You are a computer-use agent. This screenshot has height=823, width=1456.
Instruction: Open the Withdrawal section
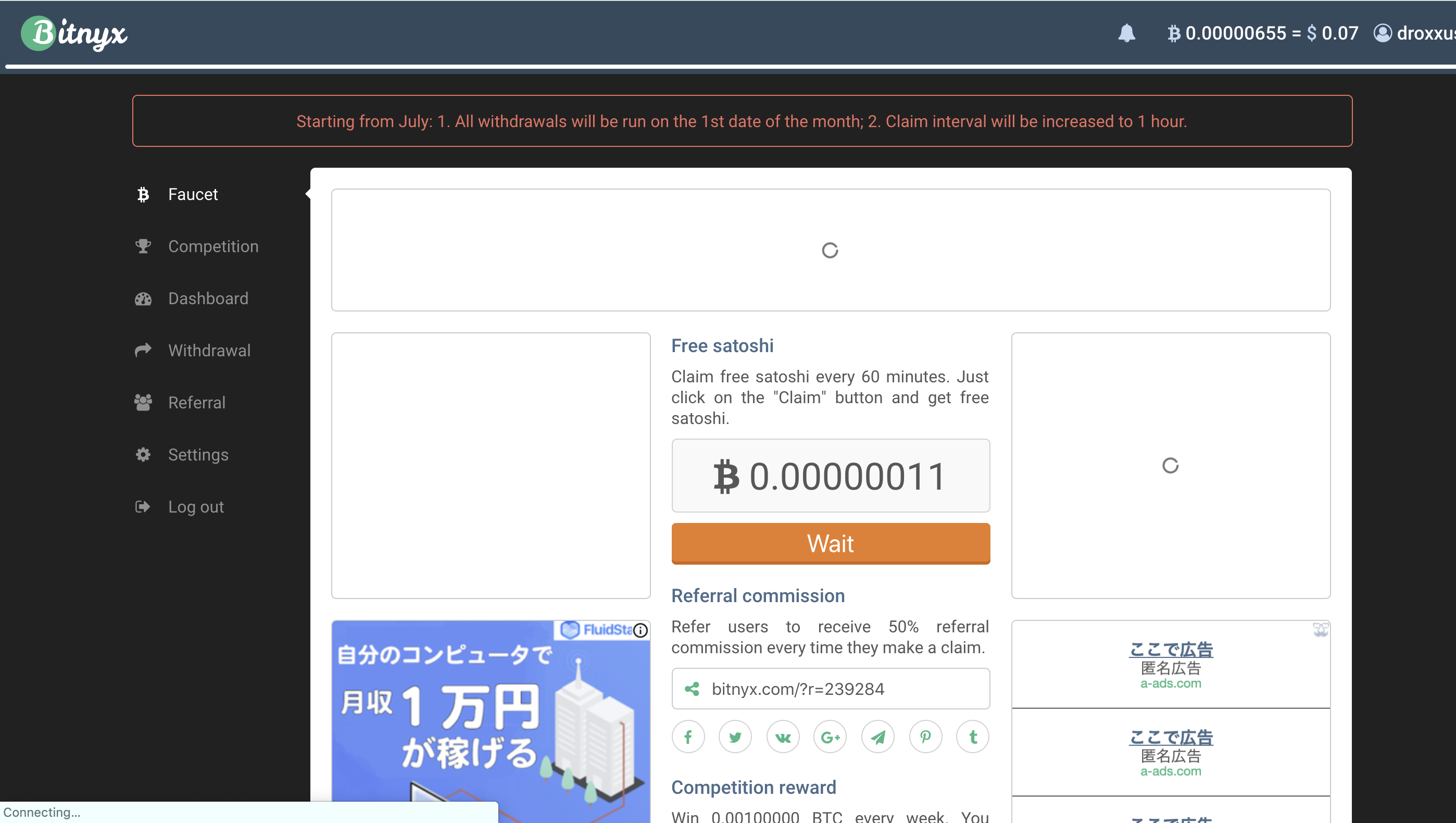click(209, 351)
